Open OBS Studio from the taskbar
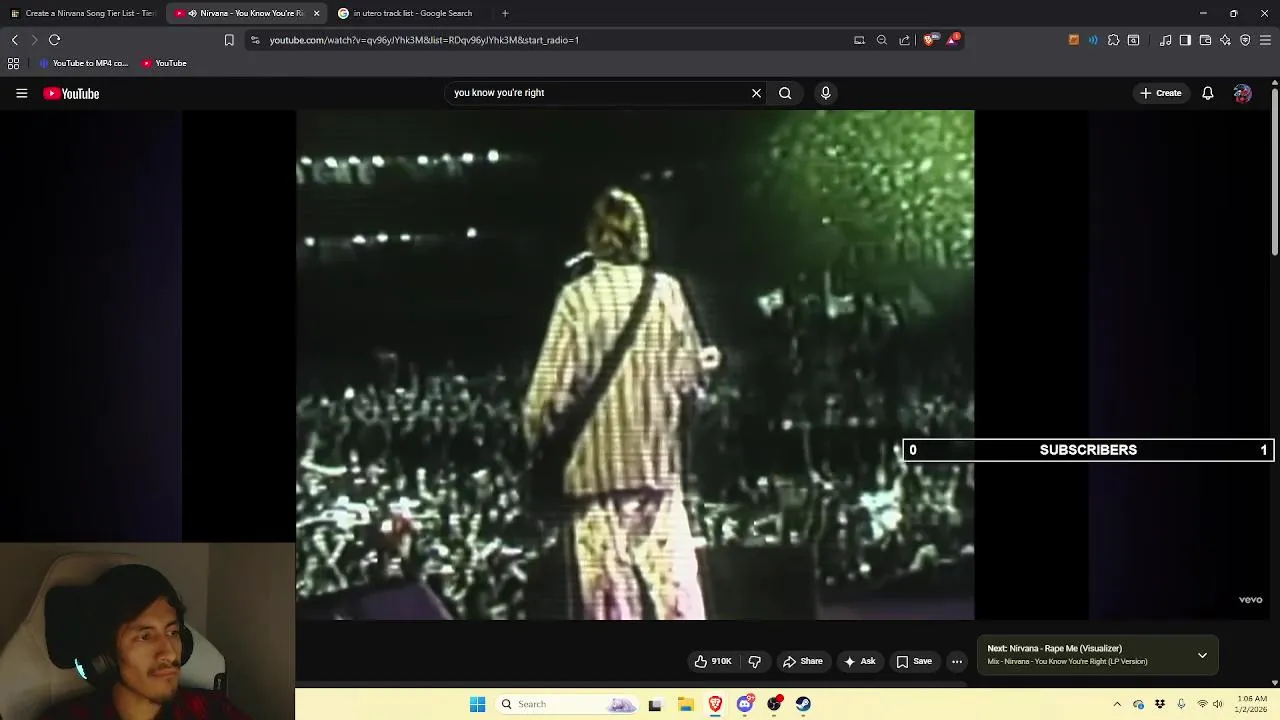This screenshot has height=720, width=1280. pyautogui.click(x=774, y=704)
